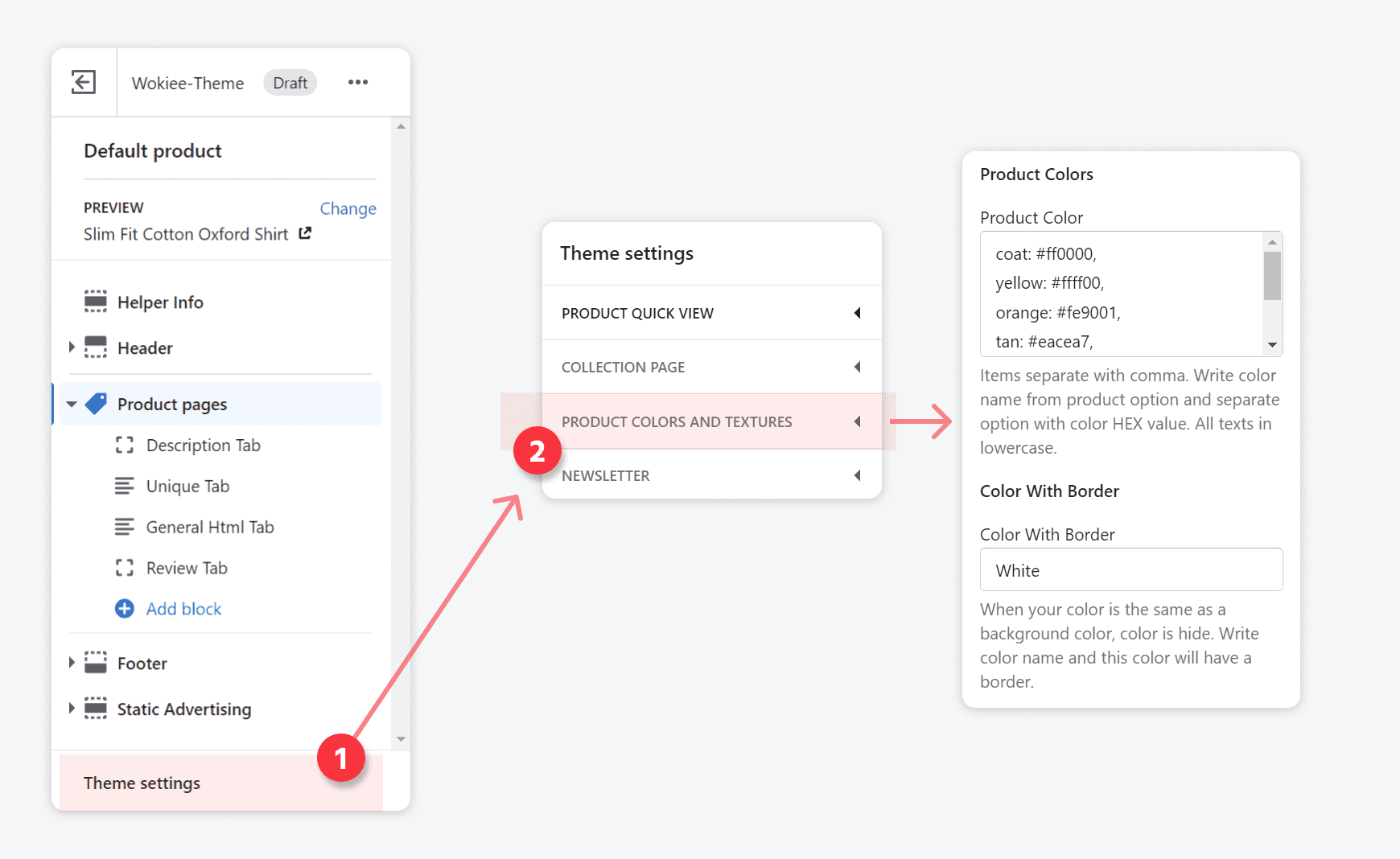Click the Helper Info section icon
1400x859 pixels.
(96, 302)
